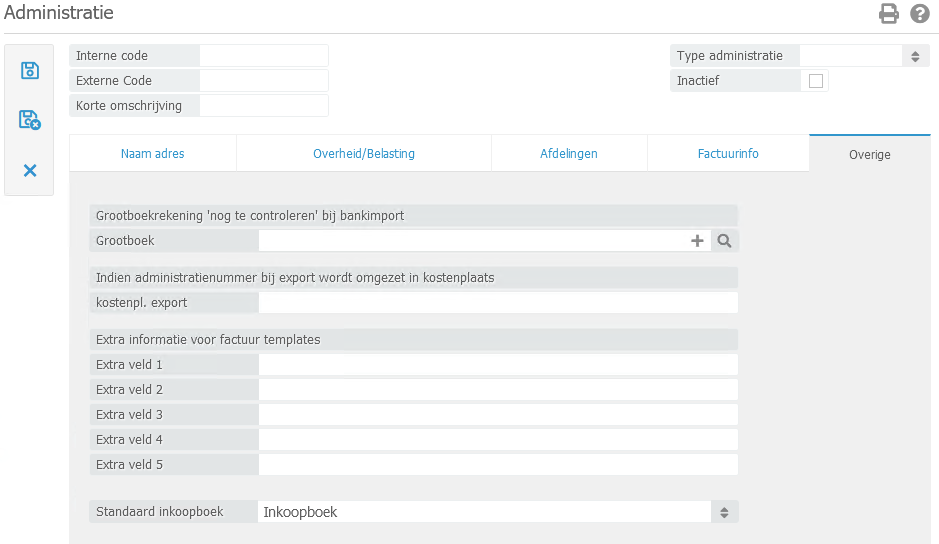939x544 pixels.
Task: Click the save icon in left sidebar
Action: [x=30, y=70]
